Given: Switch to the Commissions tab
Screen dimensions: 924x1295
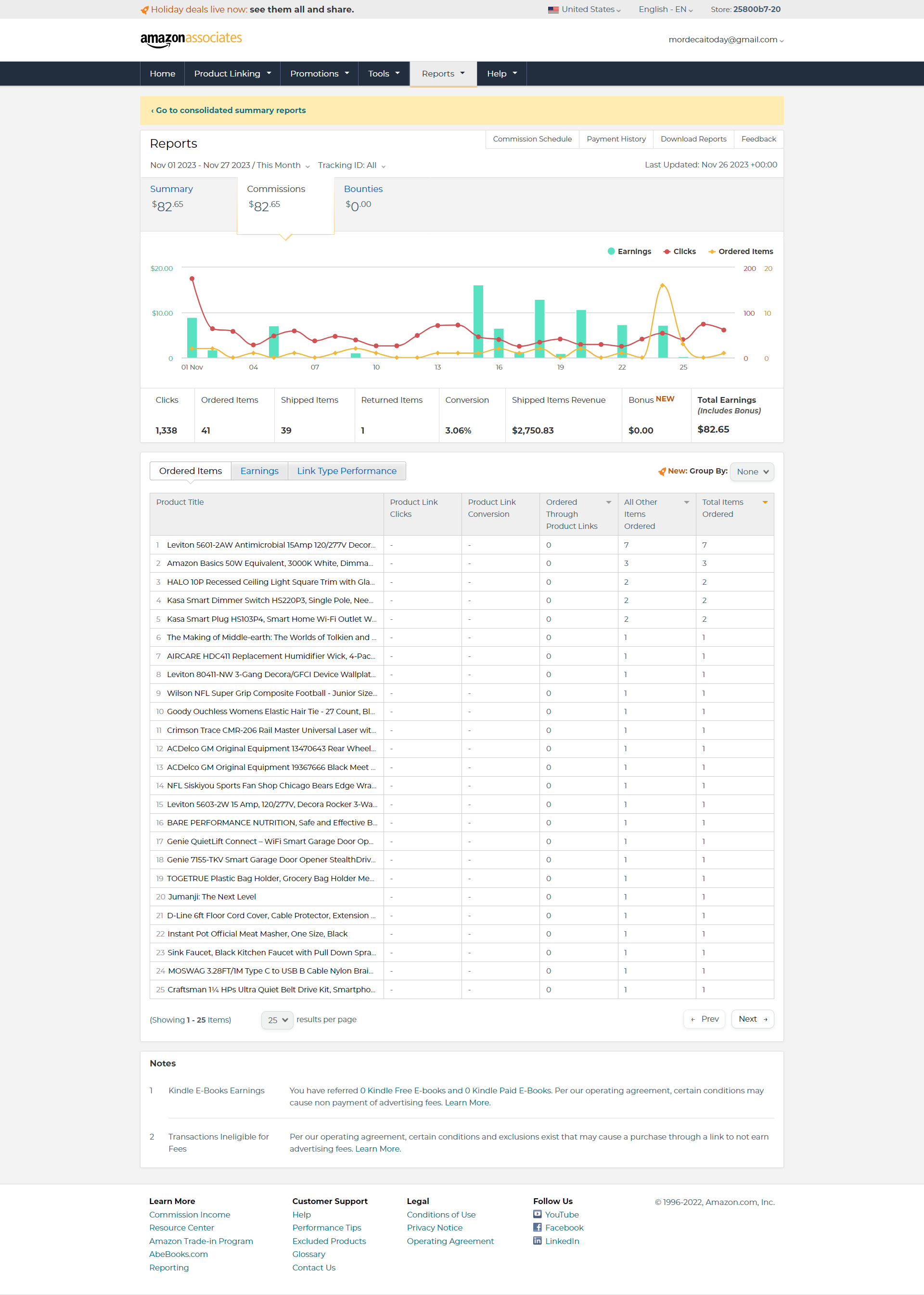Looking at the screenshot, I should pos(285,205).
